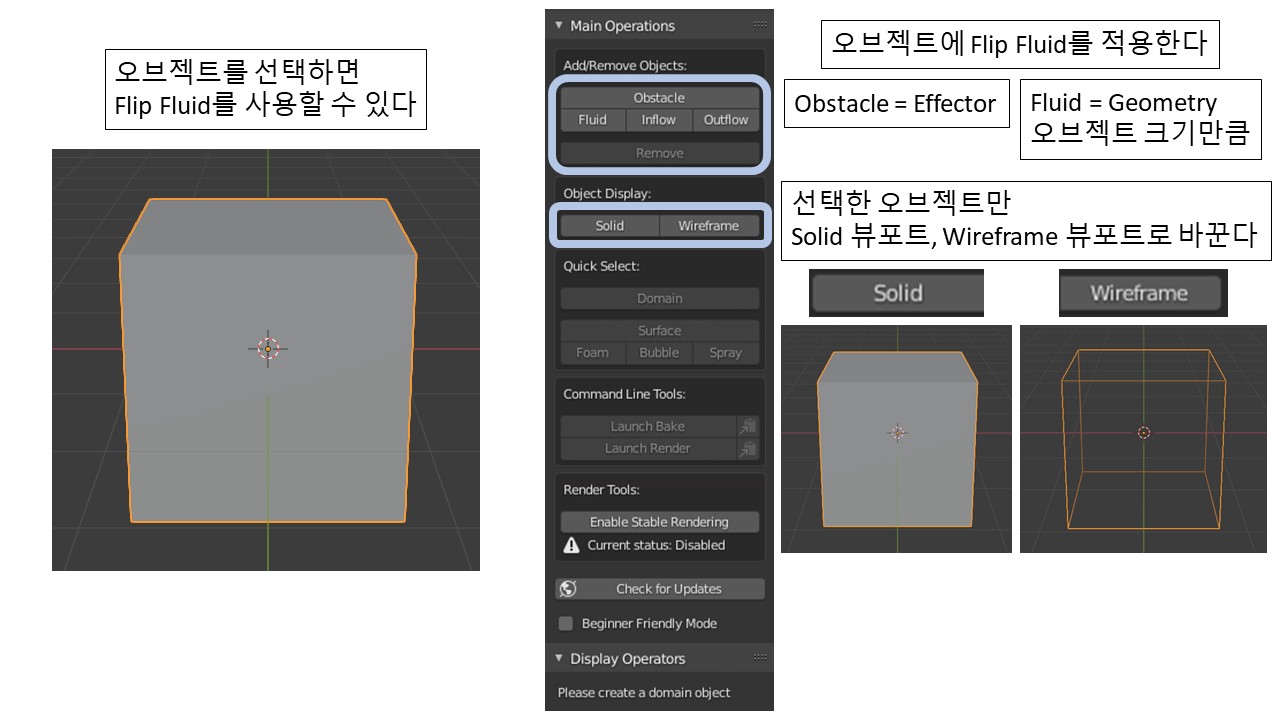Click the 'Obstacle = Effector' text box
This screenshot has width=1280, height=720.
click(896, 103)
